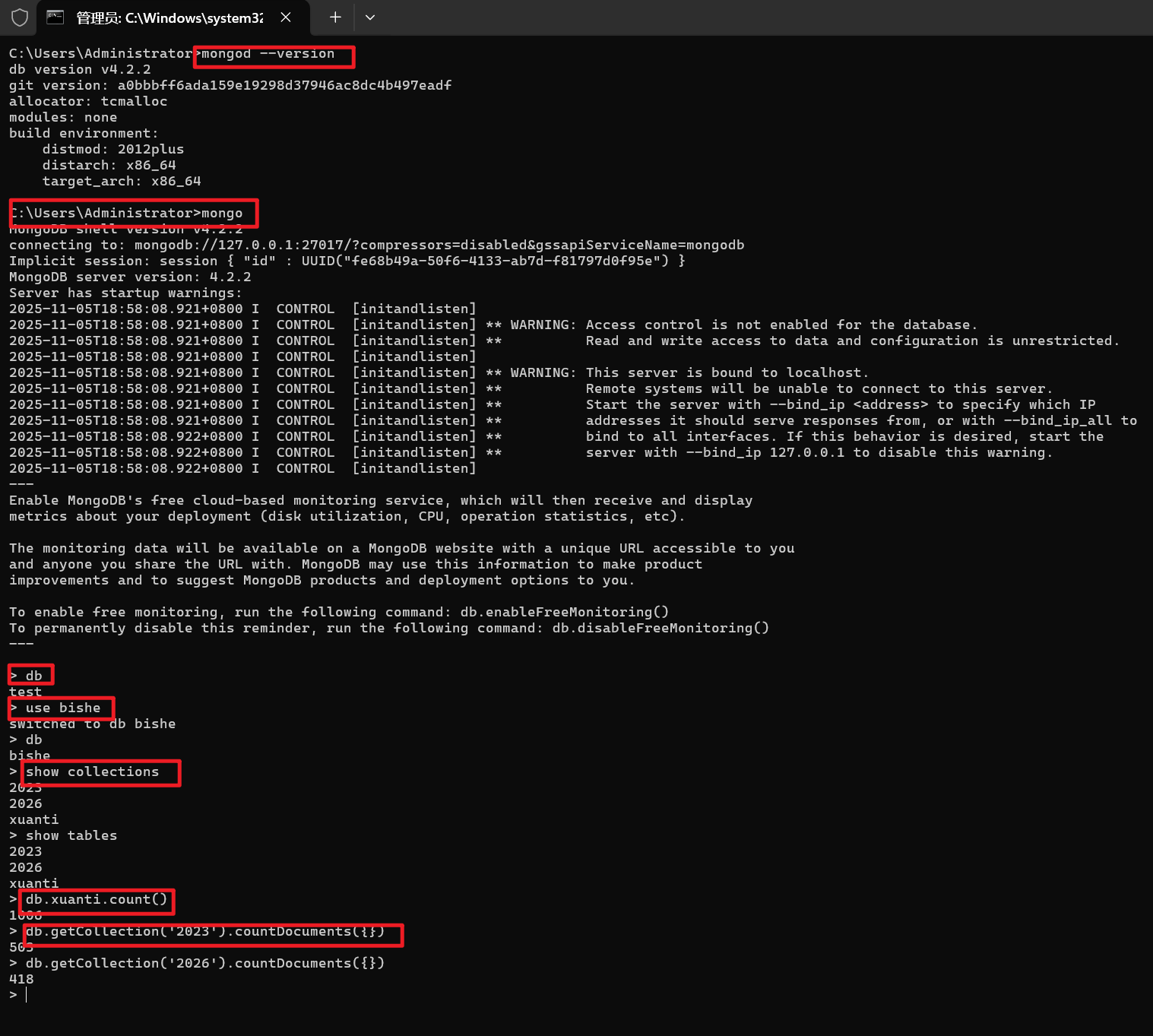Click 'MongoDB server version: 4.2.2' line

(x=130, y=277)
